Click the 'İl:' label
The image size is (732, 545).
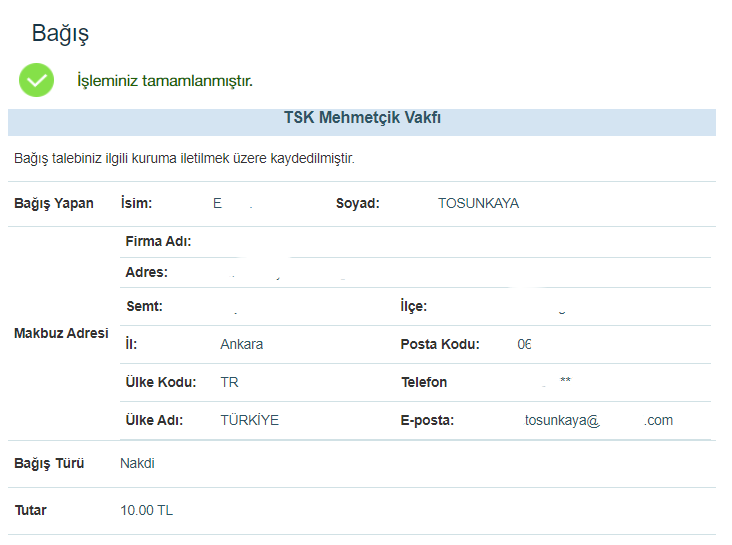(131, 344)
